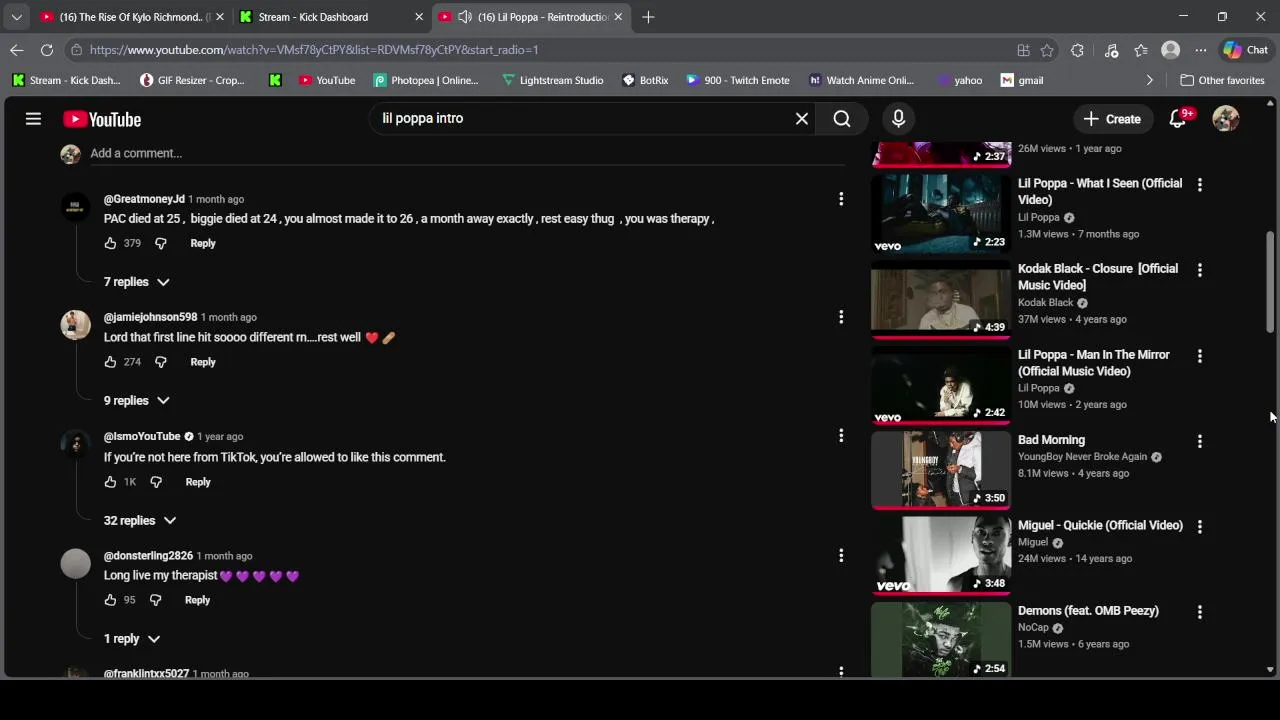Open options menu for @IsmoYouTube comment
This screenshot has width=1280, height=720.
pos(841,436)
